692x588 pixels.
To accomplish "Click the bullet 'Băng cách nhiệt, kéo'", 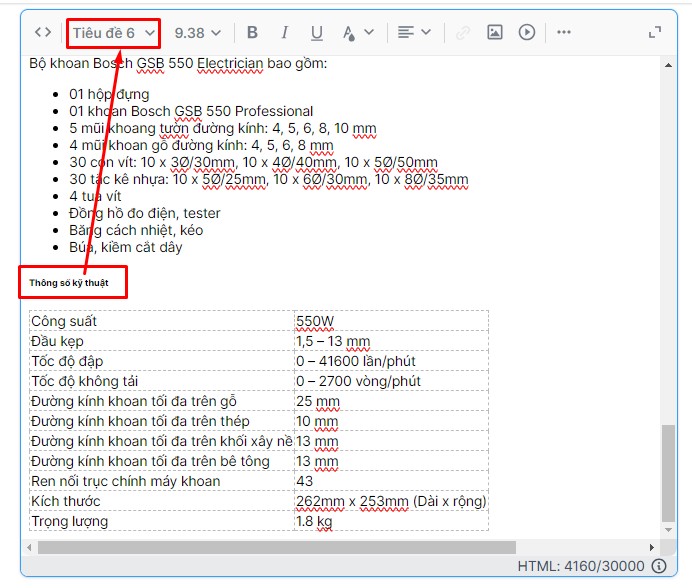I will tap(136, 230).
